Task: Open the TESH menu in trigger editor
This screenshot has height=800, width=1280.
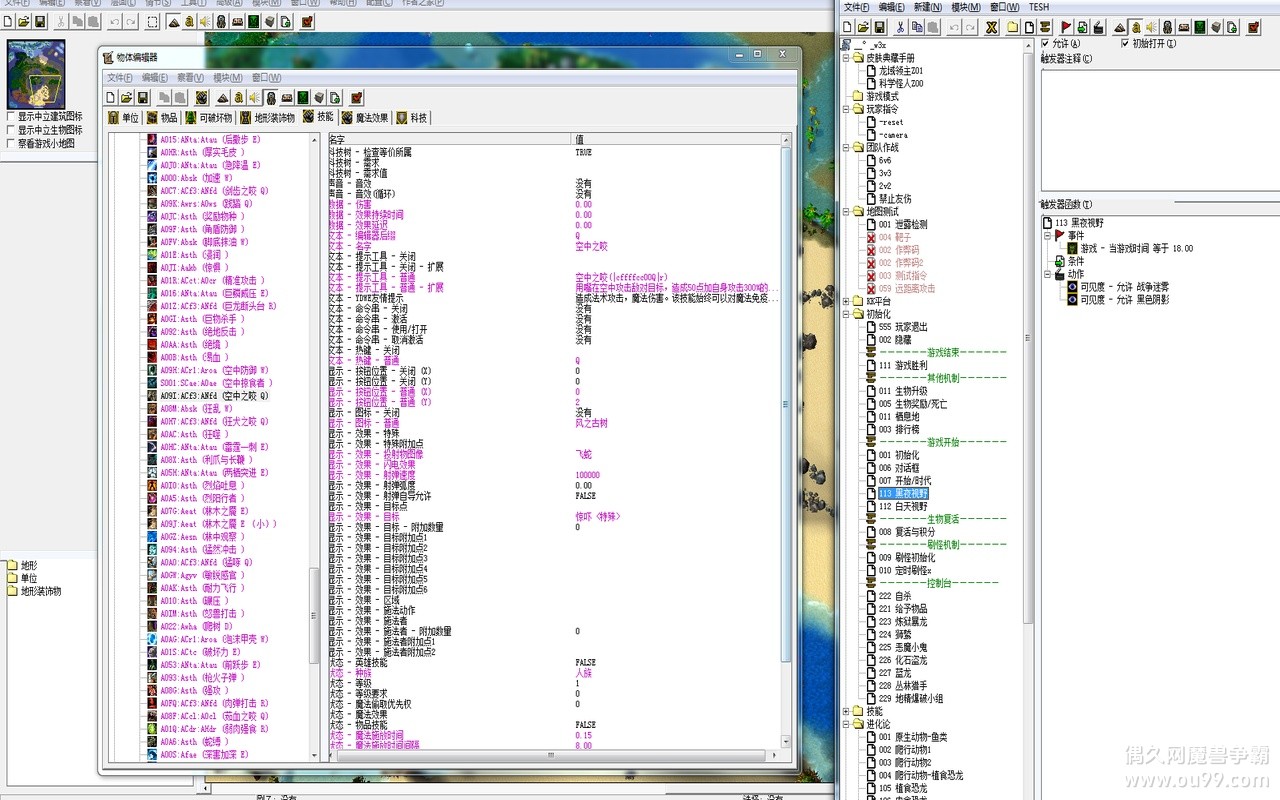Action: click(1039, 7)
